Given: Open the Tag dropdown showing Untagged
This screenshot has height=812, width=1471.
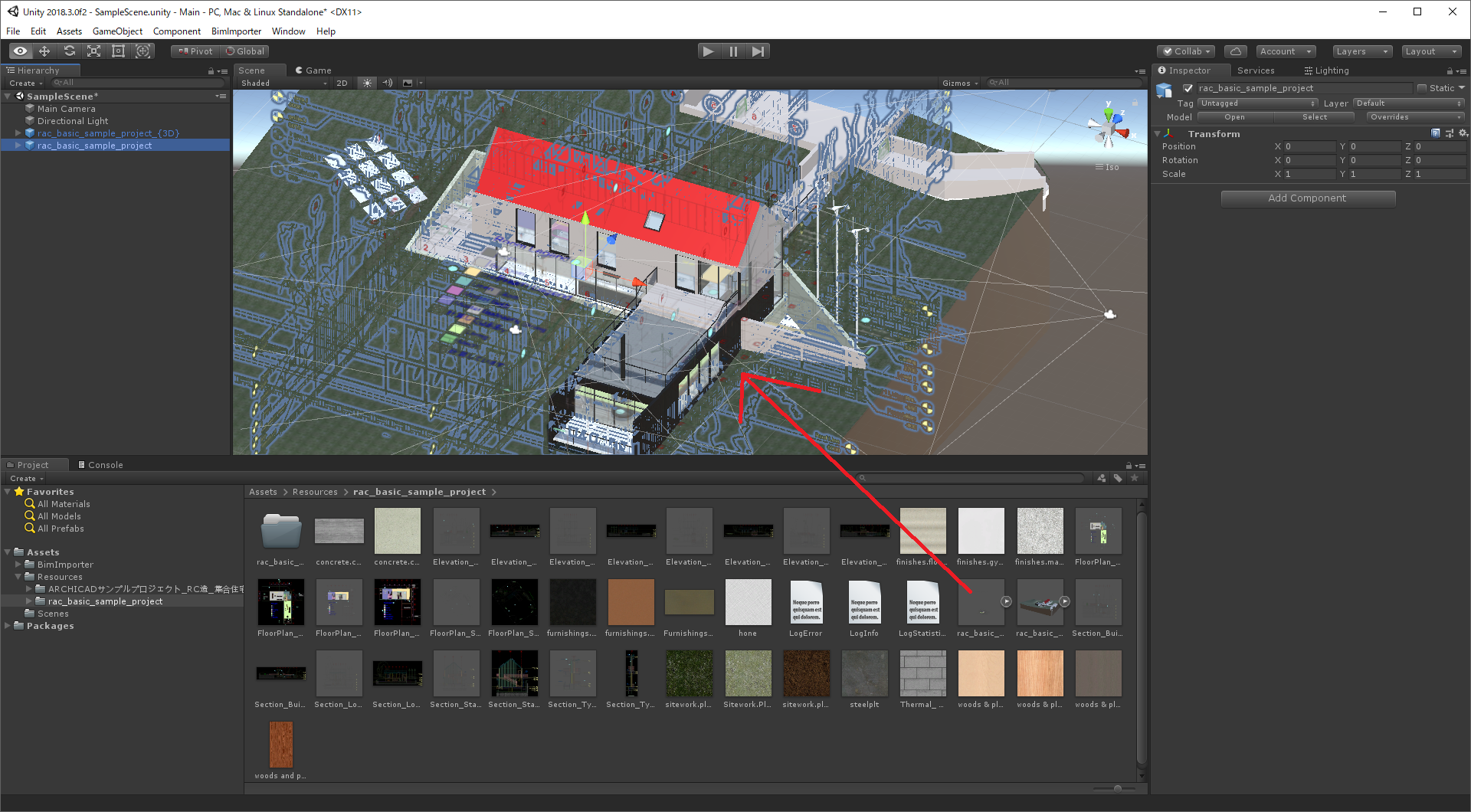Looking at the screenshot, I should 1257,103.
